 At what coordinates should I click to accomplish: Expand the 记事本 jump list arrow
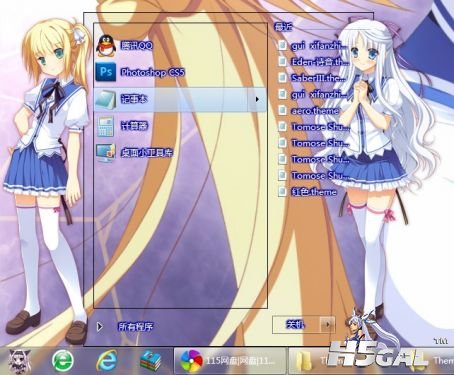coord(257,99)
